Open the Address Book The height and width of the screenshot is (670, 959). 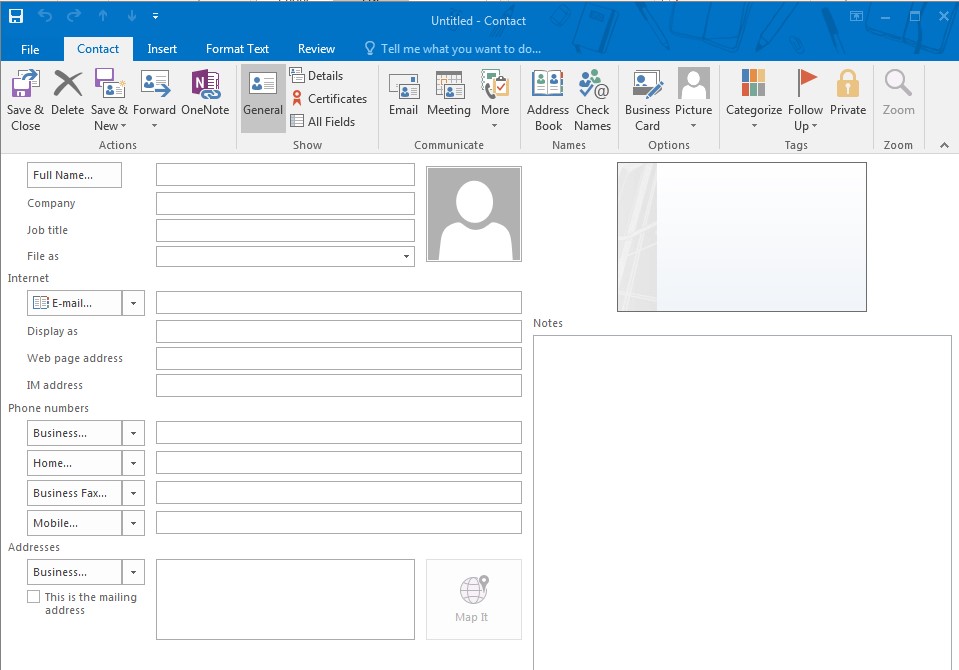coord(548,101)
